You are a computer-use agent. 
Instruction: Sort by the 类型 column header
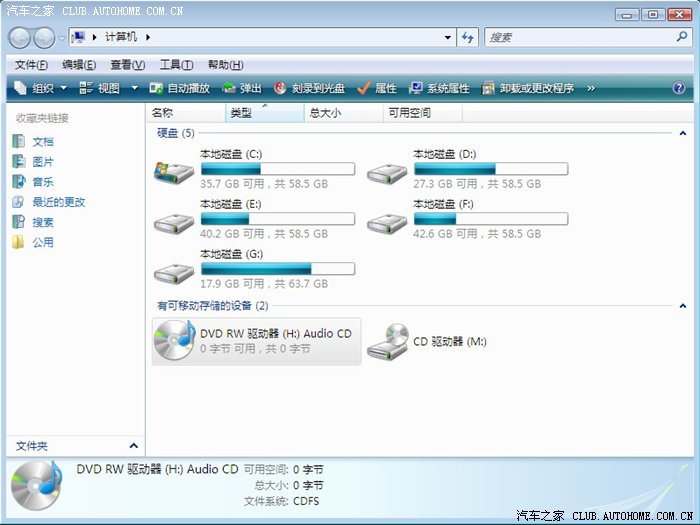[x=265, y=113]
